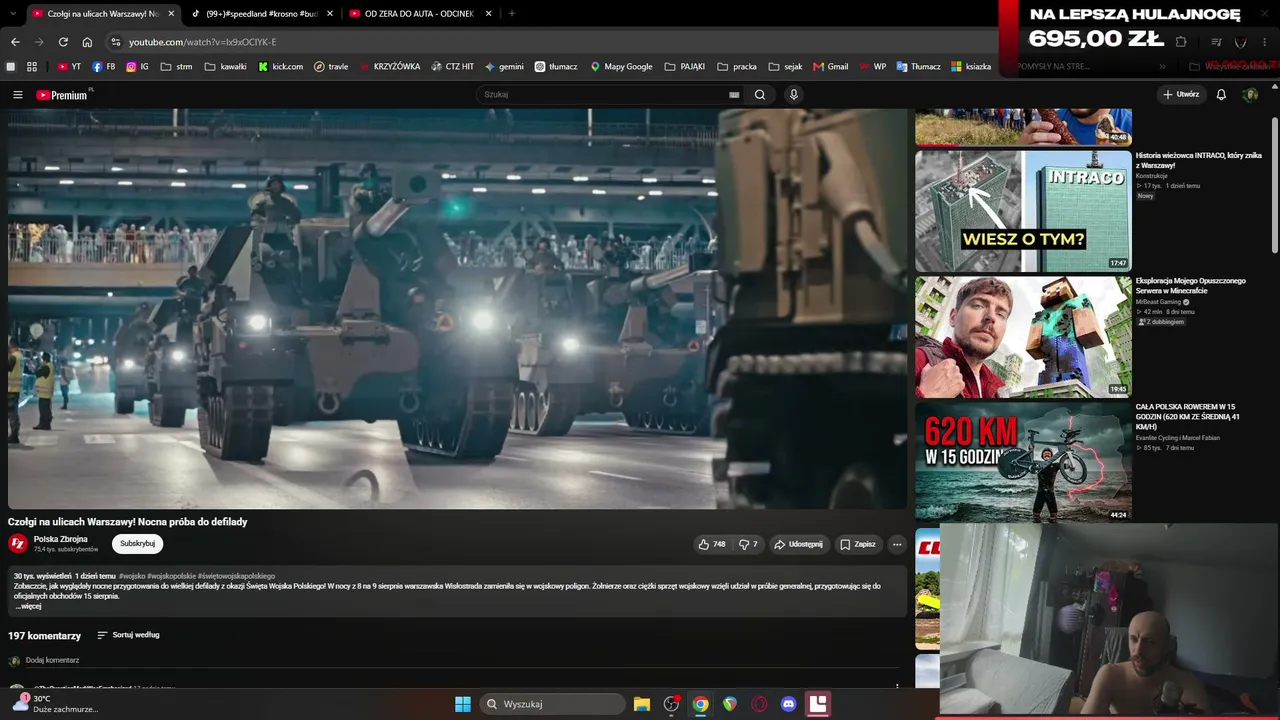Viewport: 1280px width, 720px height.
Task: Click the Windows taskbar Wyszukaj search box
Action: pyautogui.click(x=552, y=704)
